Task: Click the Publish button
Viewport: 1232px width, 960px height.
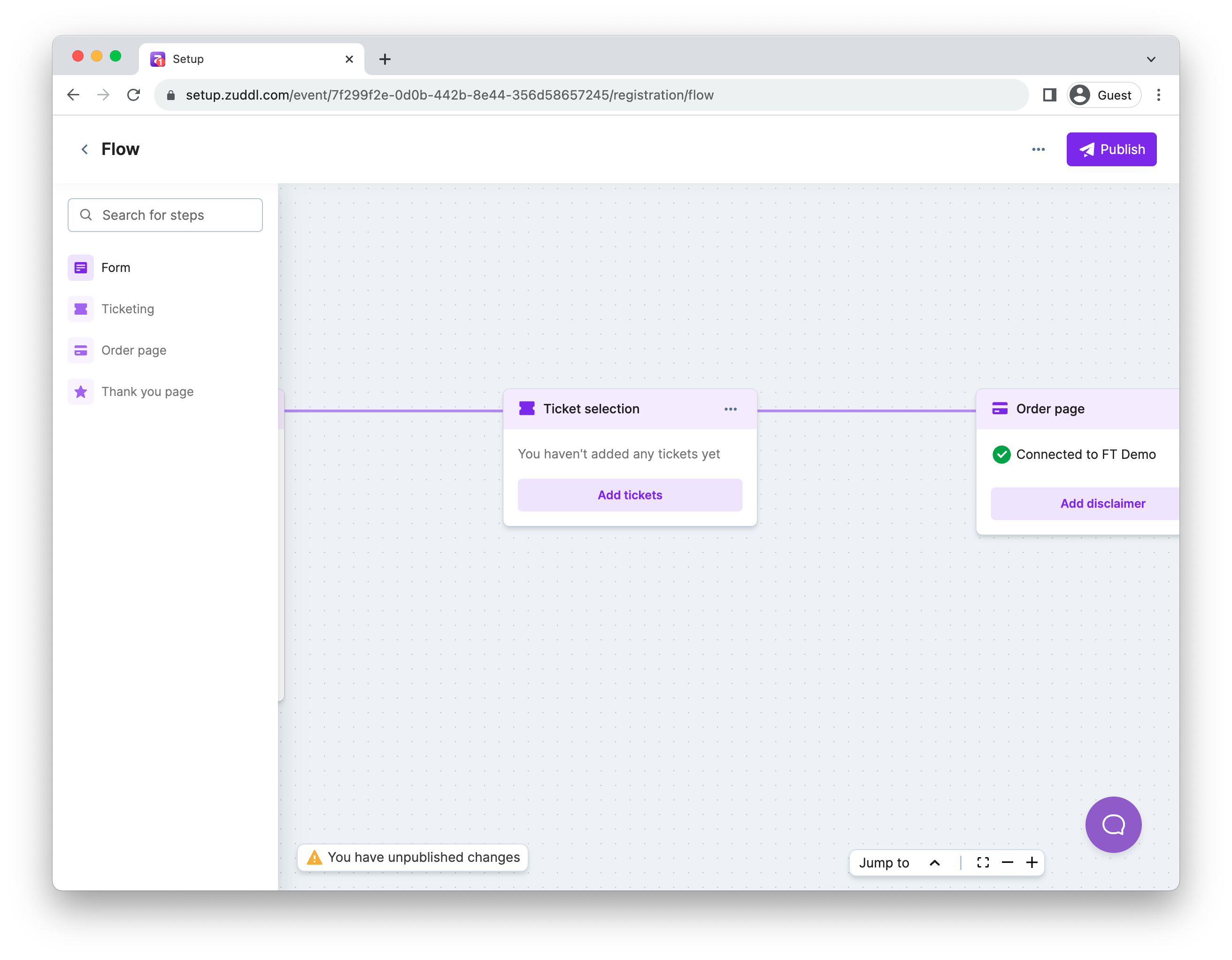Action: point(1111,149)
